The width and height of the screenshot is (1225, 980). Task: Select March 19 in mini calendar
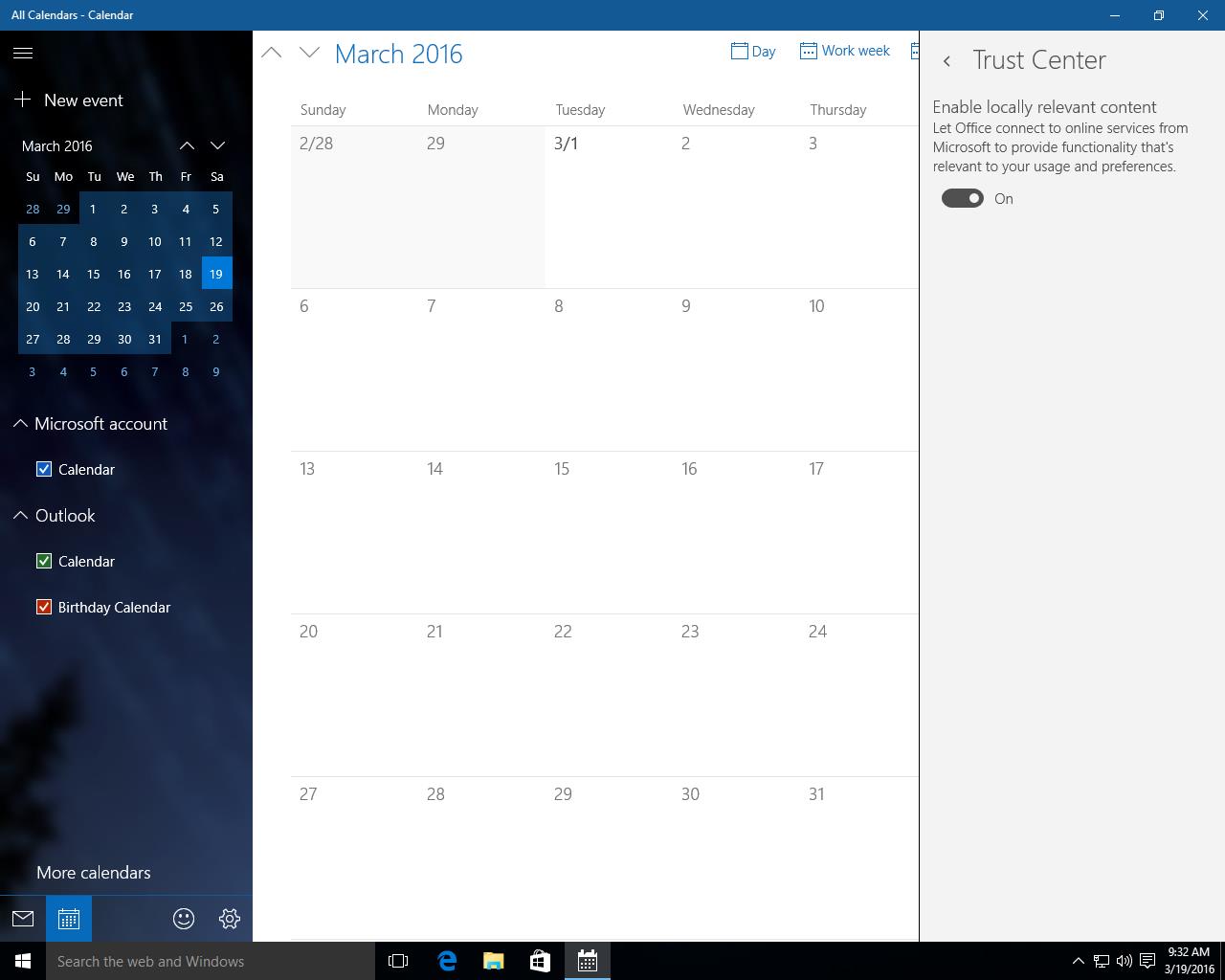[216, 274]
